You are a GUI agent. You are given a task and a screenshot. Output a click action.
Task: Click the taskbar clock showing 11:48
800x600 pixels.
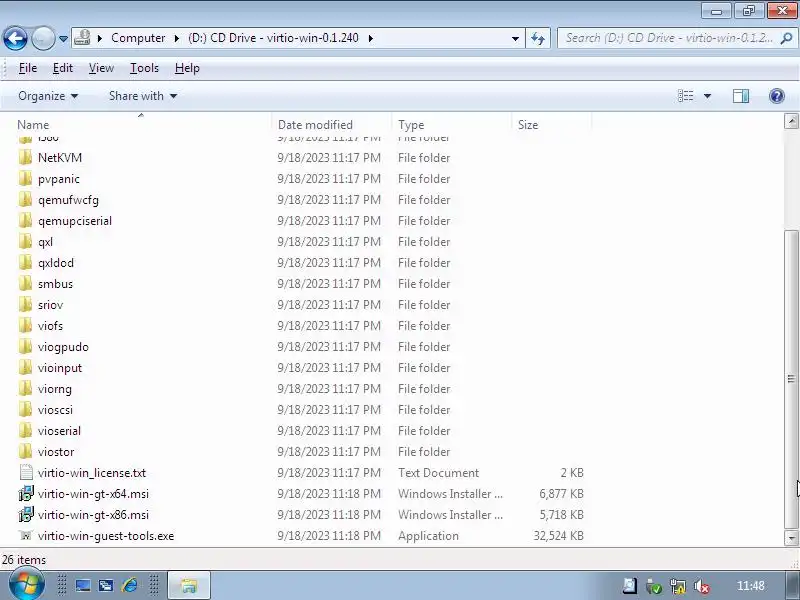[x=751, y=586]
